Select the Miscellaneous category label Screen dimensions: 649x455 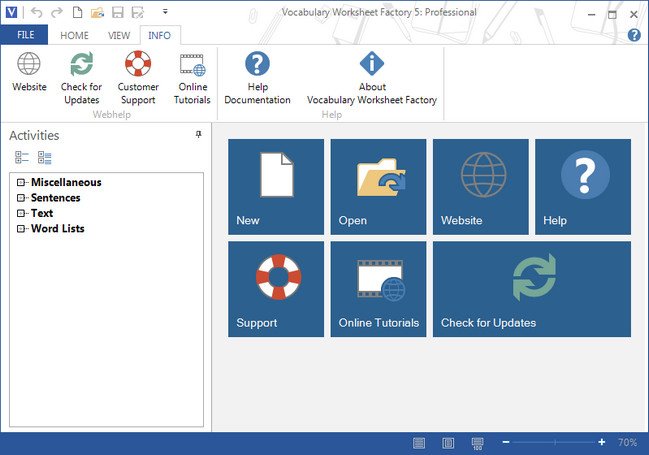pos(66,182)
